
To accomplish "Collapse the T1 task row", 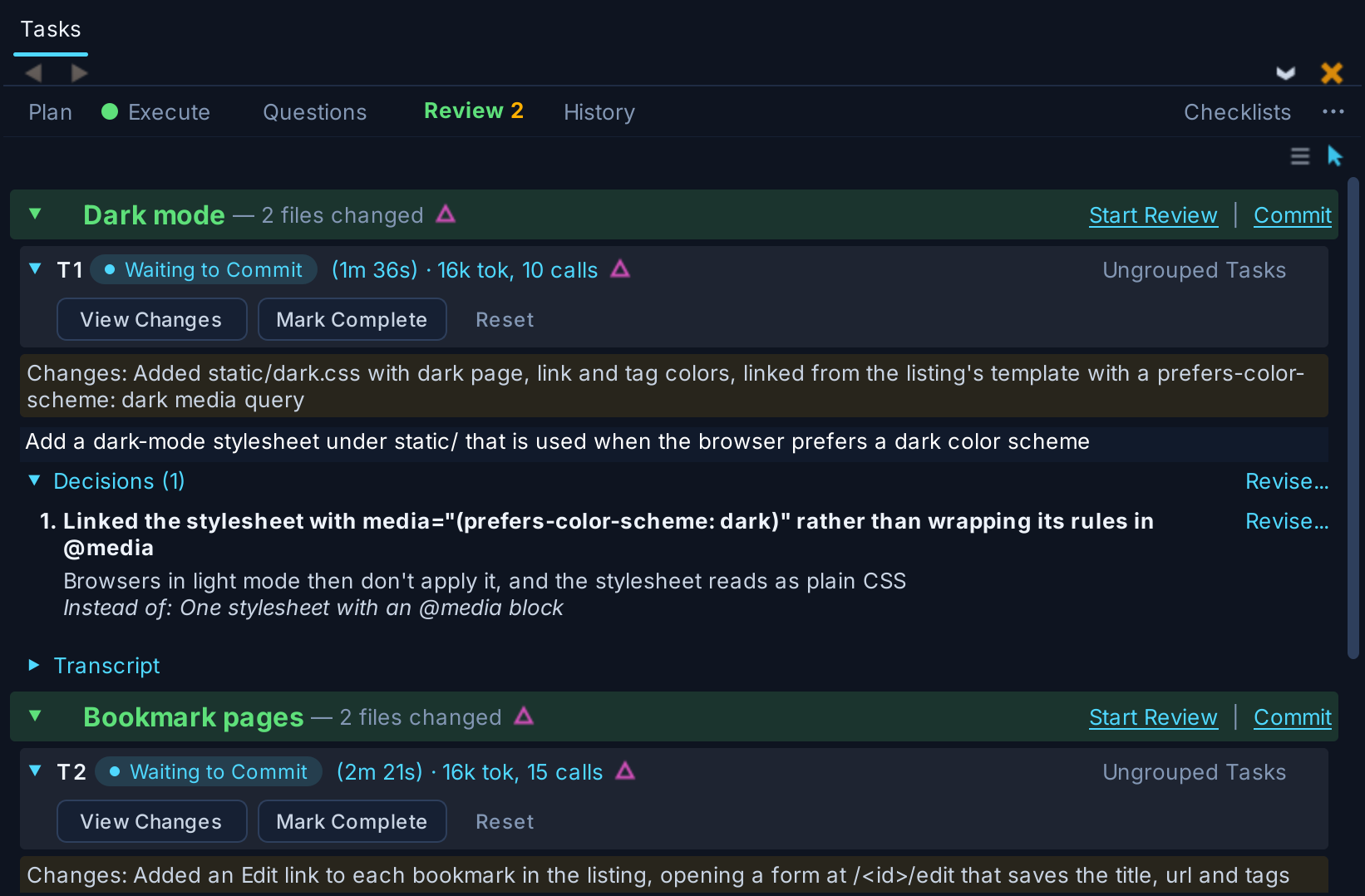I will pyautogui.click(x=35, y=269).
